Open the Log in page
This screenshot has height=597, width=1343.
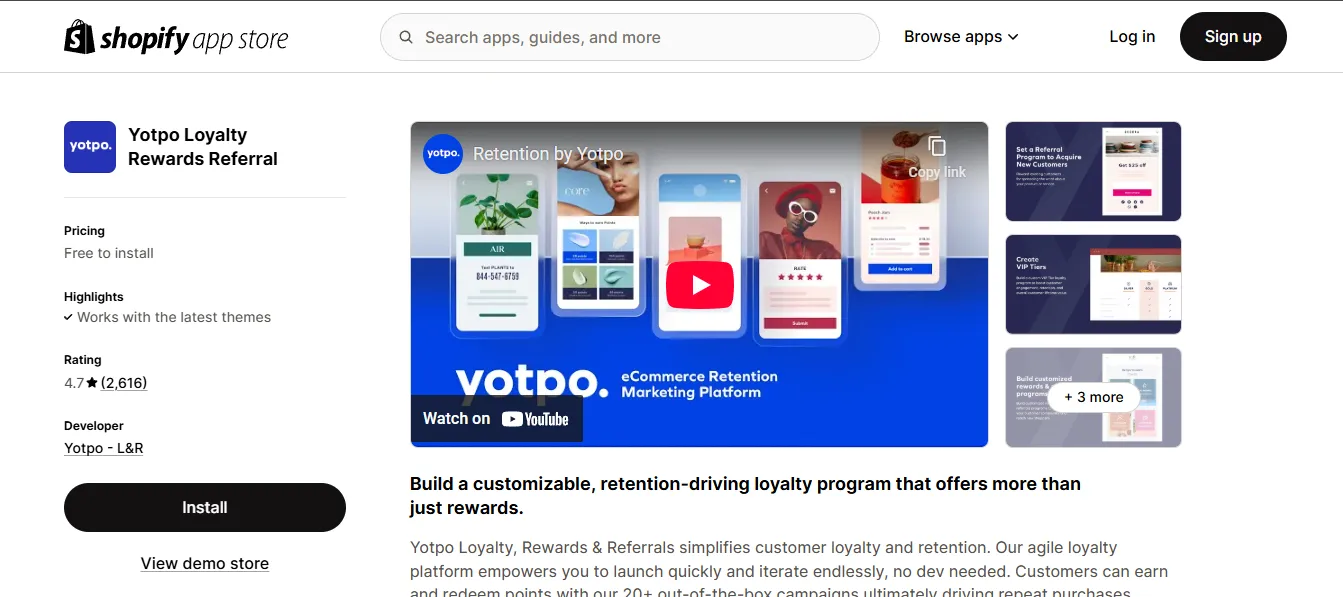pos(1132,37)
